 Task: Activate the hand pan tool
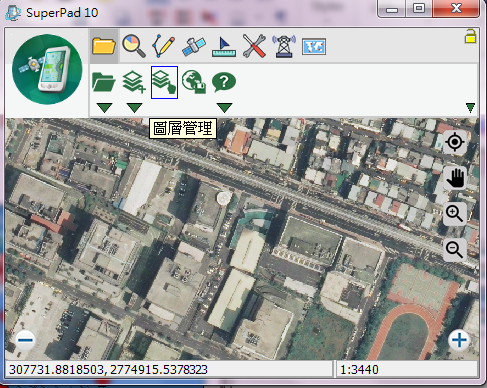455,178
